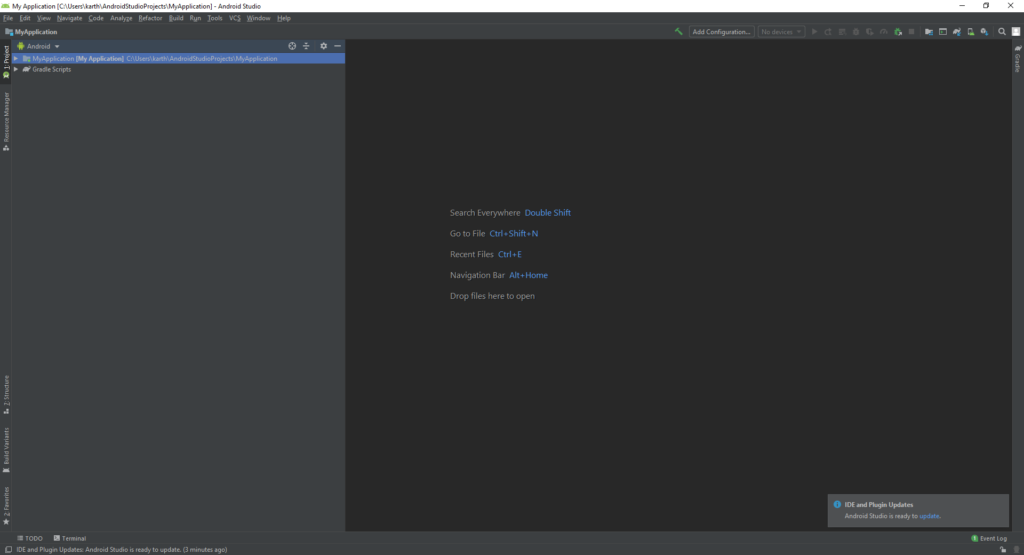The image size is (1024, 555).
Task: Hide the Project panel with minus icon
Action: pyautogui.click(x=338, y=46)
